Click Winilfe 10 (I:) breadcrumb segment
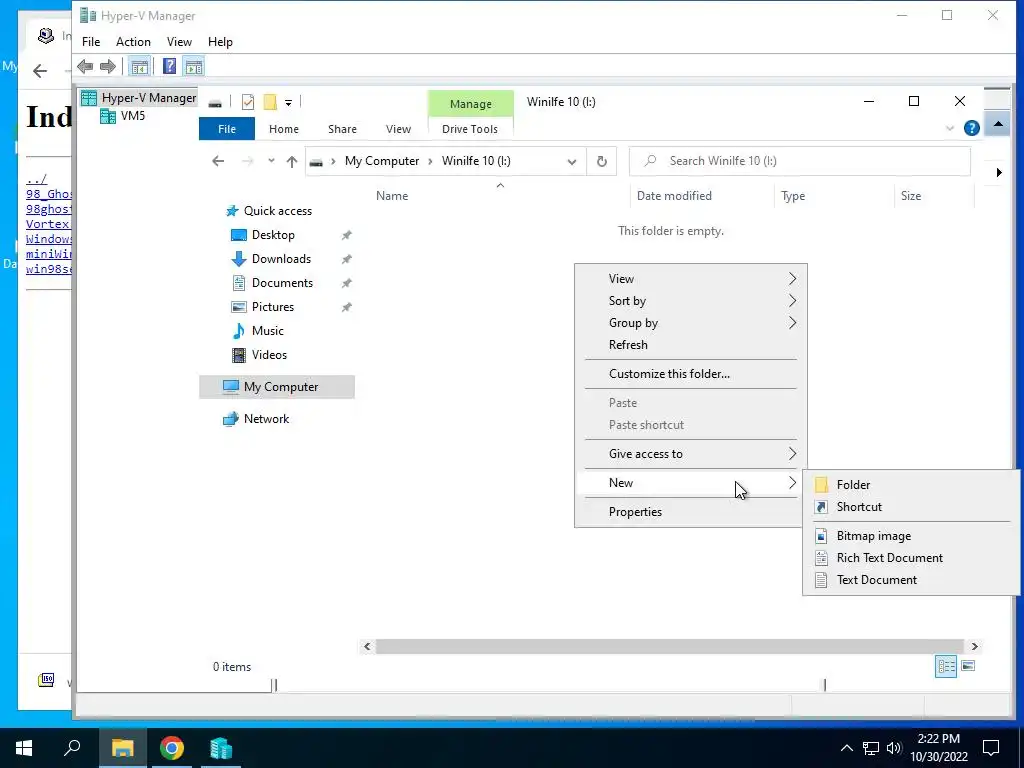Viewport: 1024px width, 768px height. 476,161
